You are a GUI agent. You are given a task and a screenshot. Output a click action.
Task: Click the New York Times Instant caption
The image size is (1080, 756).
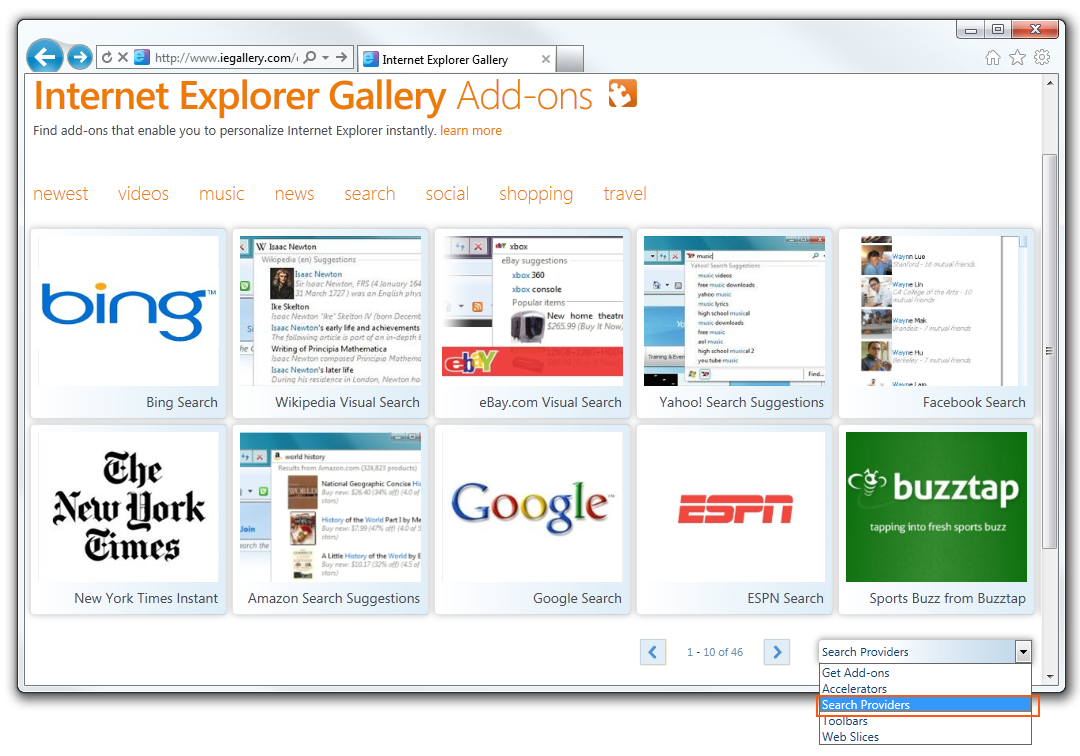(x=146, y=598)
